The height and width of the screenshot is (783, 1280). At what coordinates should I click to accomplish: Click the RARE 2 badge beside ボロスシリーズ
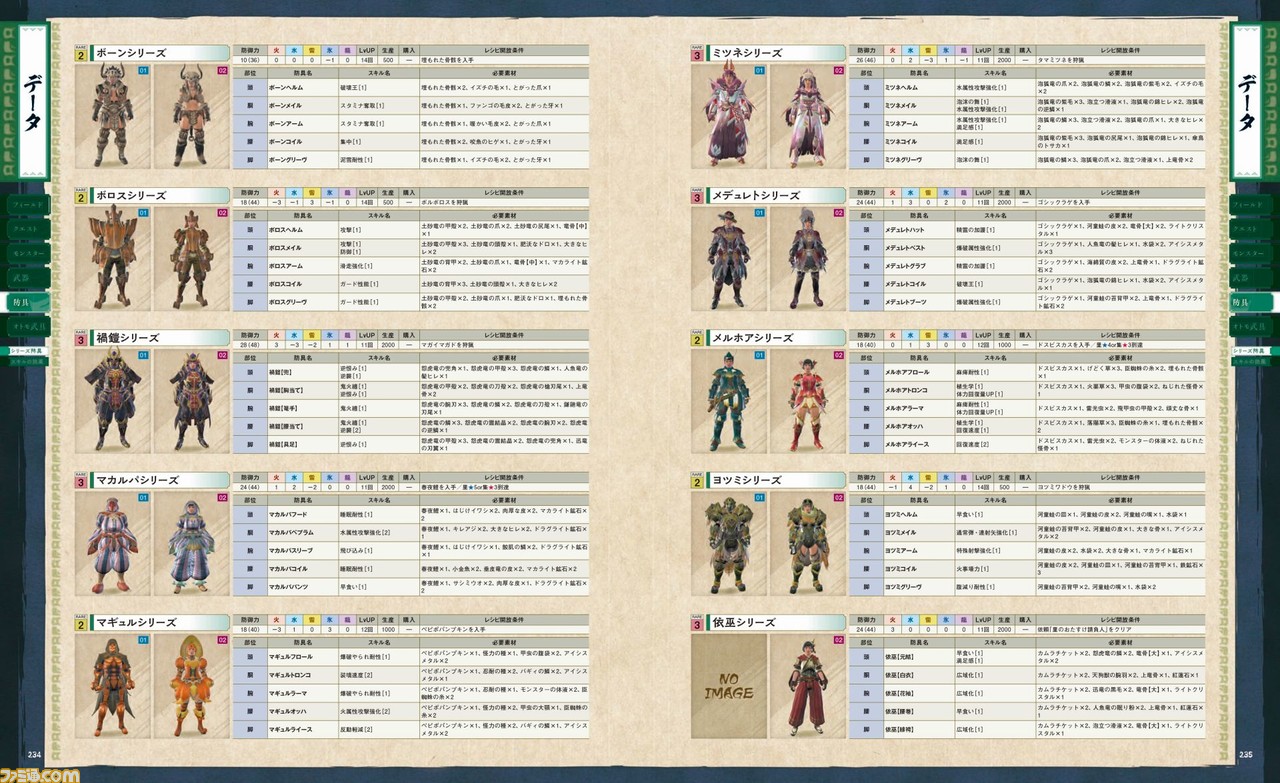tap(80, 196)
